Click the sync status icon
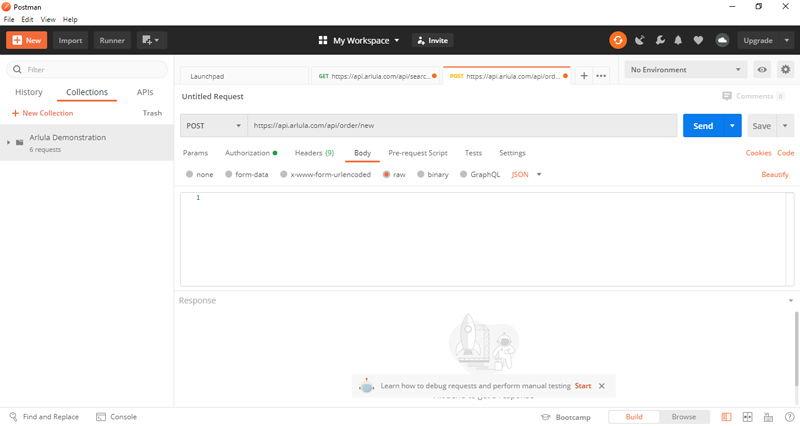Viewport: 800px width, 426px height. point(618,40)
